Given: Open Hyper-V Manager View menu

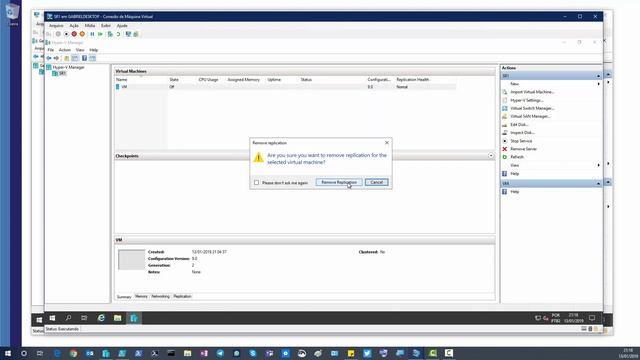Looking at the screenshot, I should [x=80, y=50].
